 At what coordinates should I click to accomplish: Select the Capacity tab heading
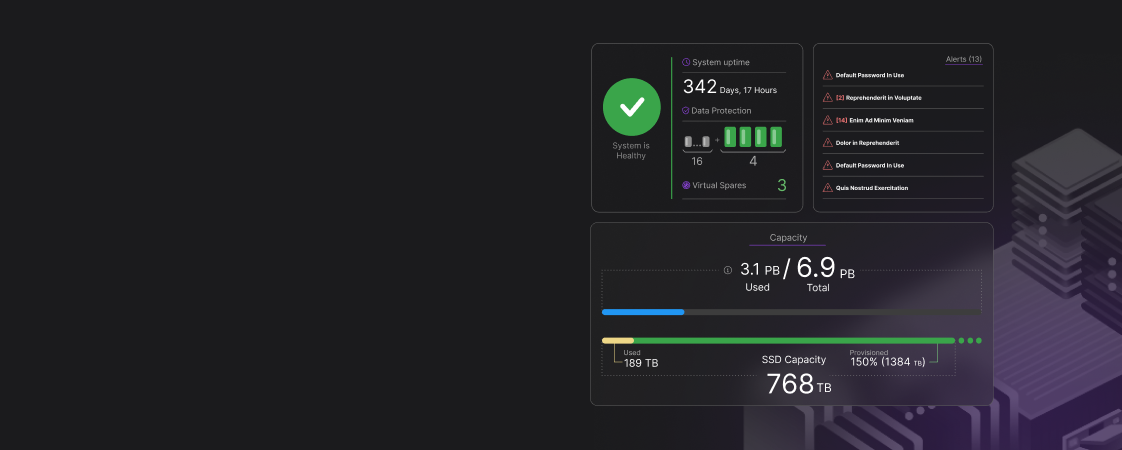[788, 238]
